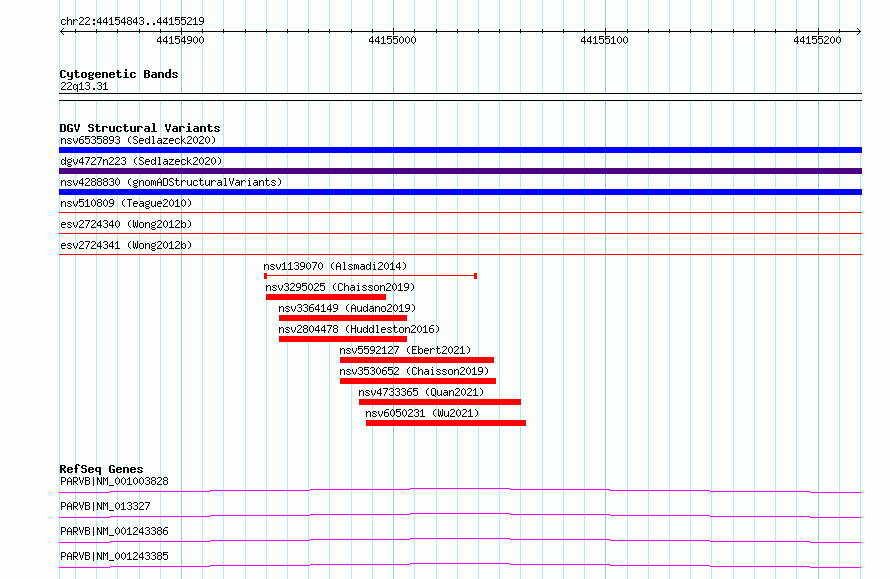Viewport: 890px width, 579px height.
Task: Select the dgv4727n223 (Sedlazeck2020) label
Action: 141,161
